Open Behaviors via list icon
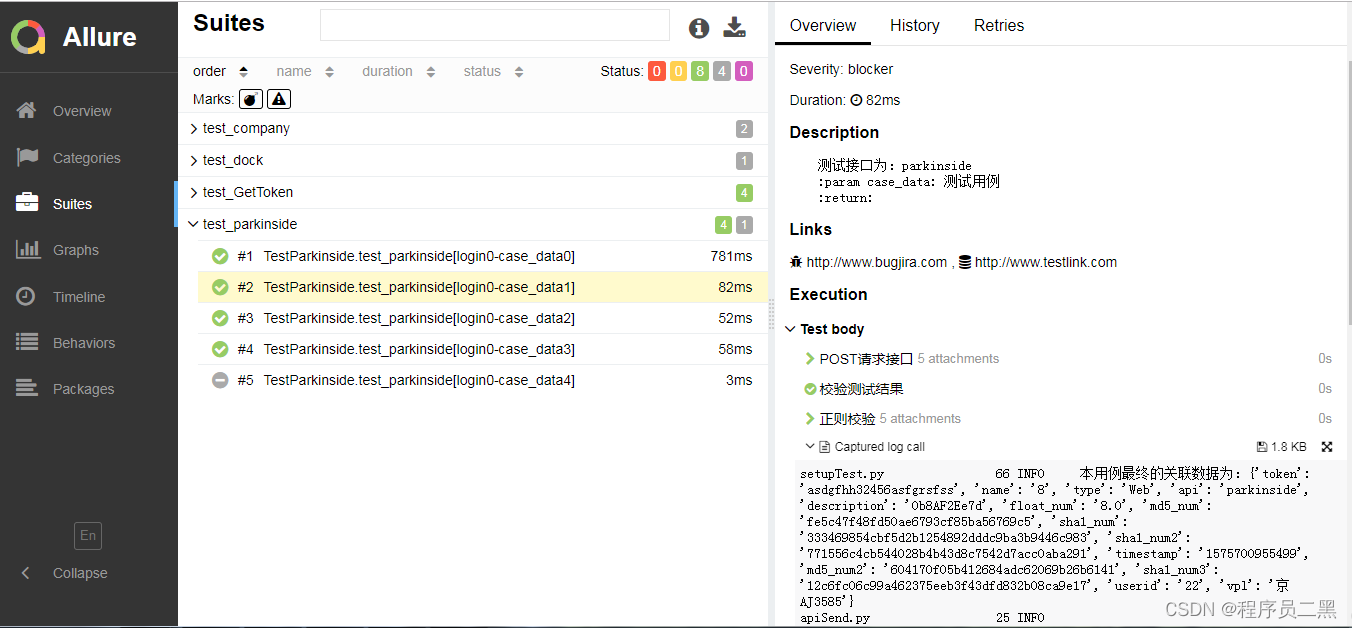The height and width of the screenshot is (628, 1352). click(27, 342)
